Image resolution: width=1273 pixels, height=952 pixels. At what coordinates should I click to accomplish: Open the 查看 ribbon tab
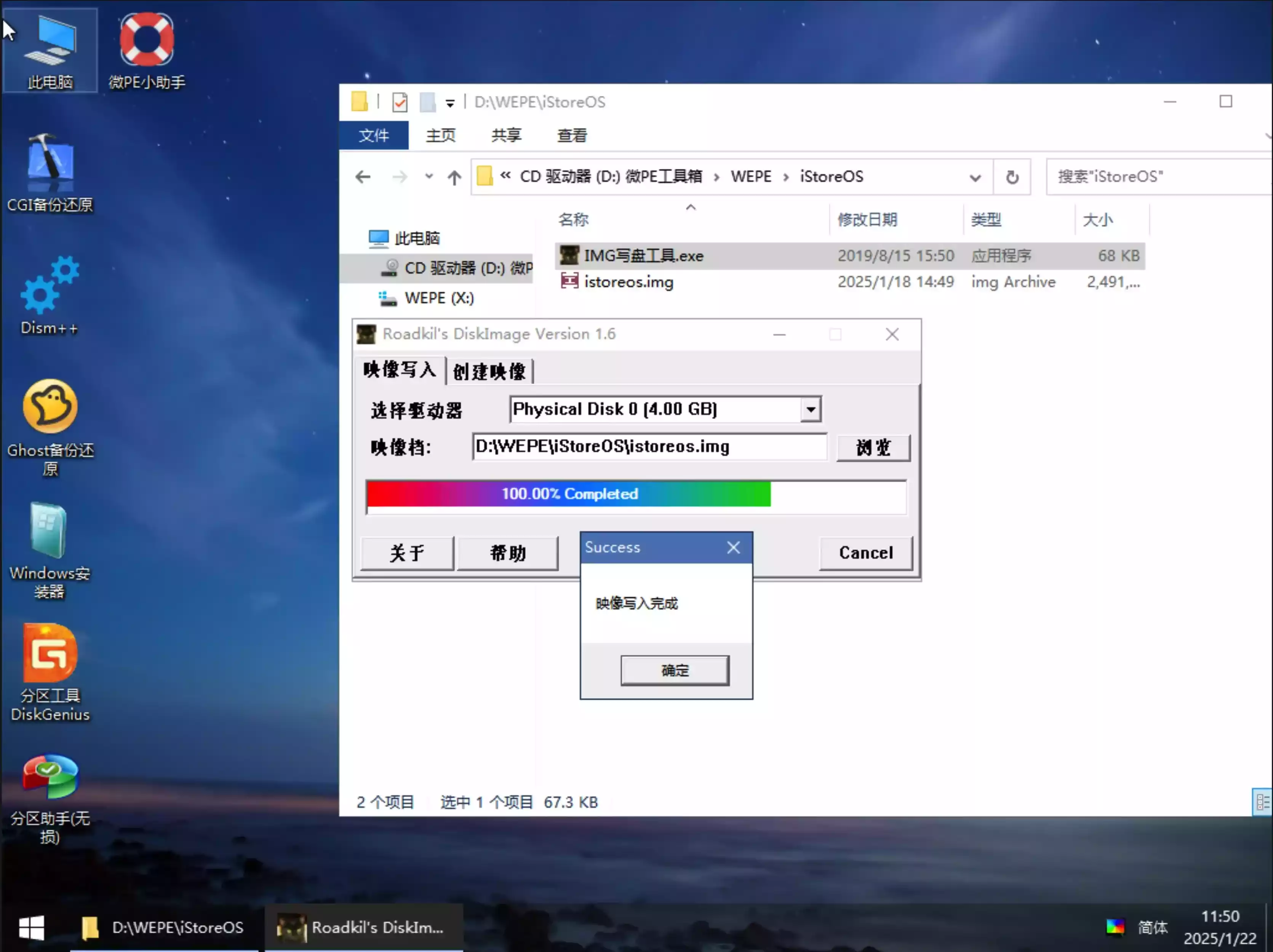(x=571, y=136)
